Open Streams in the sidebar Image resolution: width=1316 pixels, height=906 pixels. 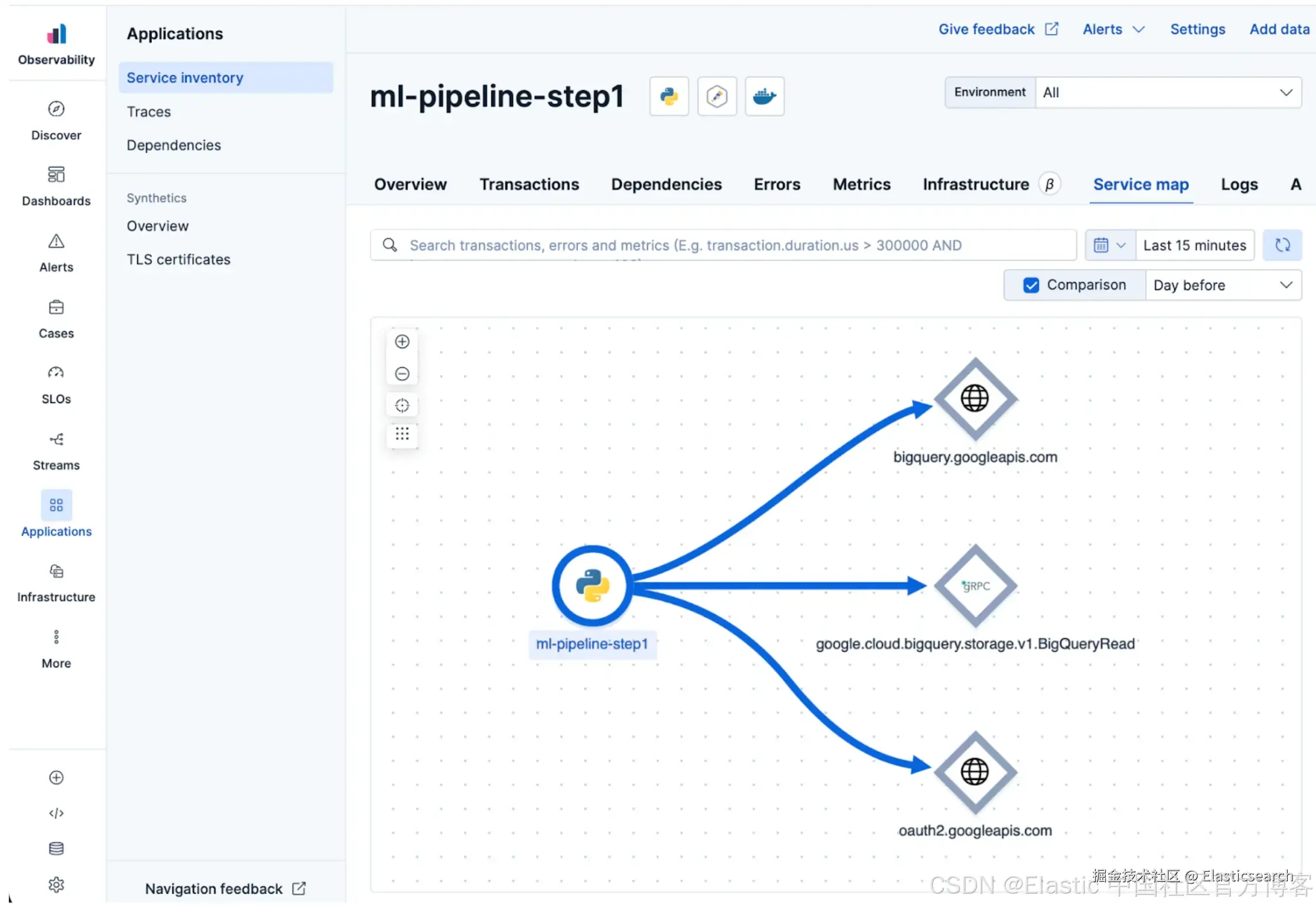tap(56, 451)
